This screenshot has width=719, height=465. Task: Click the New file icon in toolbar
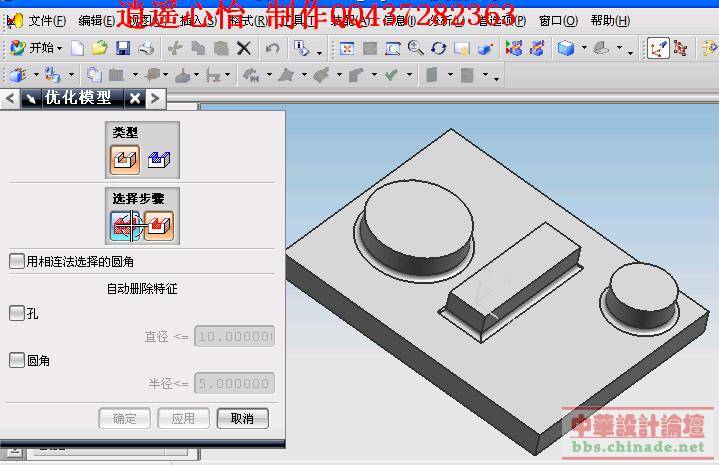pyautogui.click(x=78, y=48)
